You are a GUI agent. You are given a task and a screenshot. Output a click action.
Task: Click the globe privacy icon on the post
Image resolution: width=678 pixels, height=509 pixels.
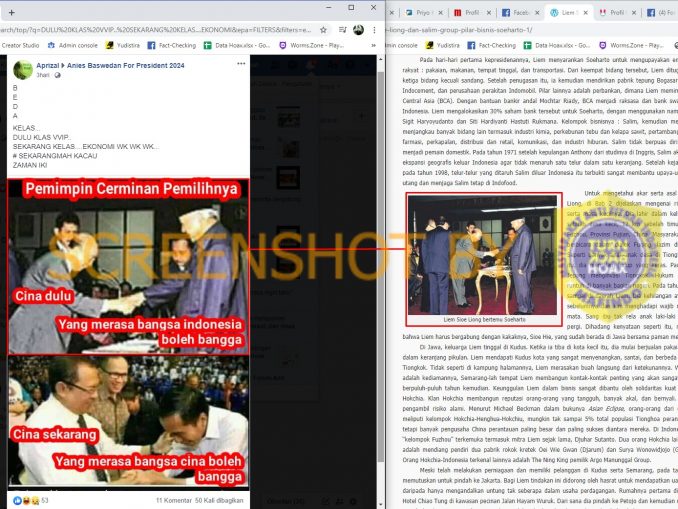click(x=58, y=75)
